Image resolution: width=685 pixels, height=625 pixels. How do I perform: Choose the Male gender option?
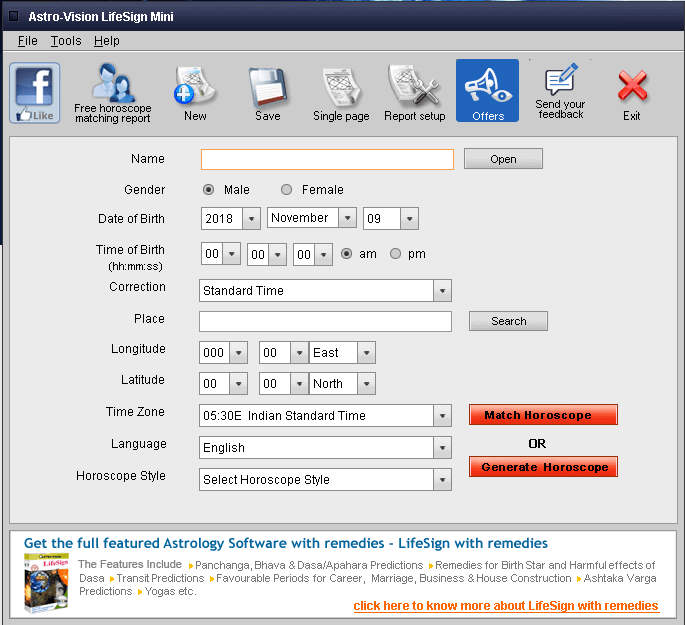coord(209,190)
